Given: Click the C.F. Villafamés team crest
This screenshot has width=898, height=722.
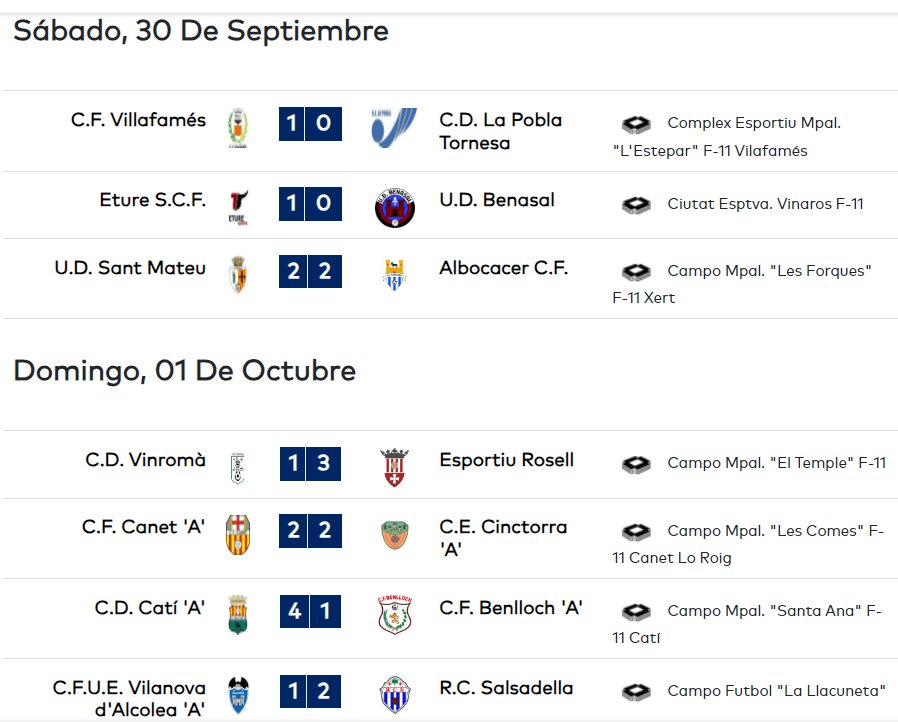Looking at the screenshot, I should (x=238, y=128).
